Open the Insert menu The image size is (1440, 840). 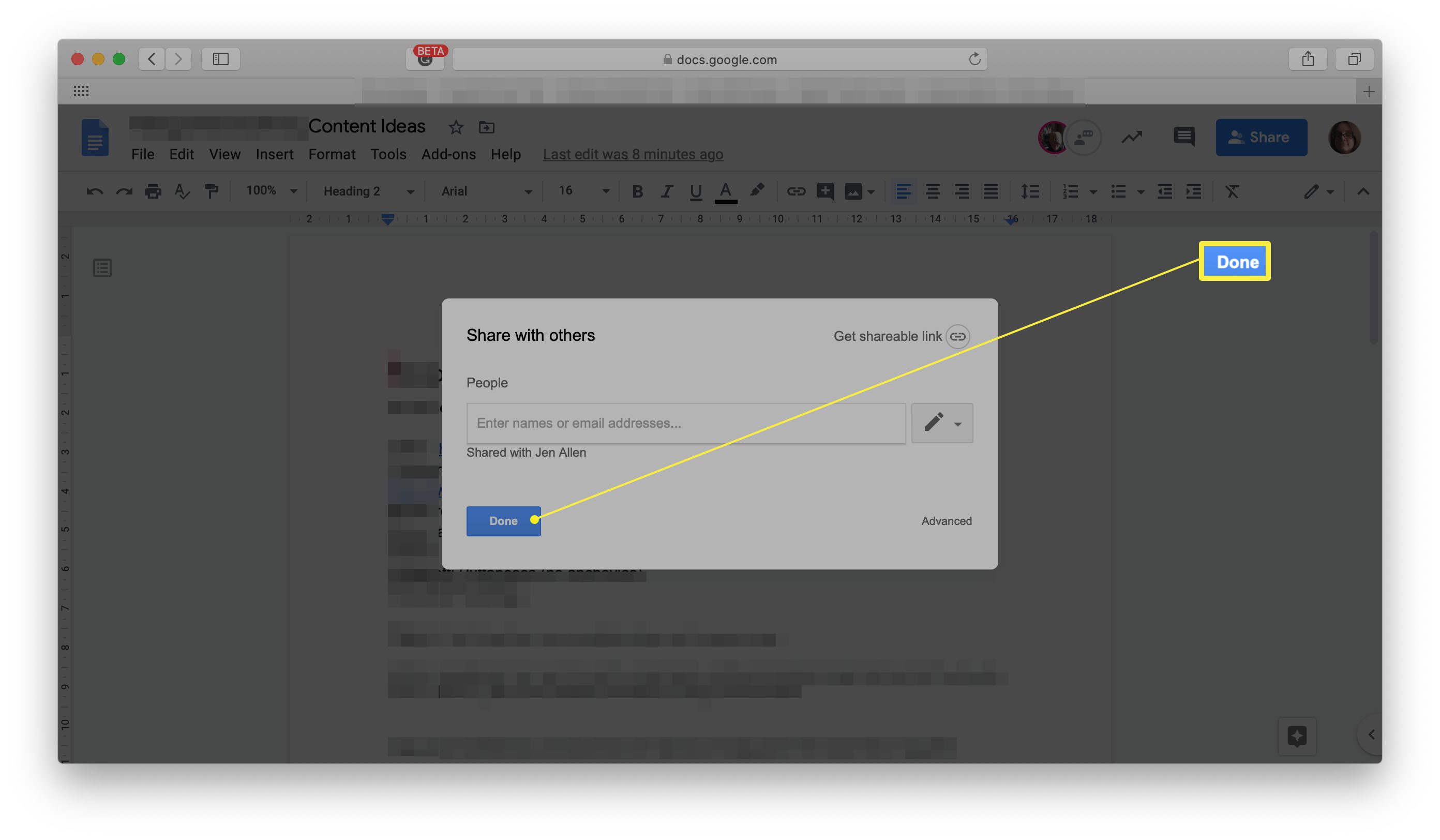tap(274, 155)
